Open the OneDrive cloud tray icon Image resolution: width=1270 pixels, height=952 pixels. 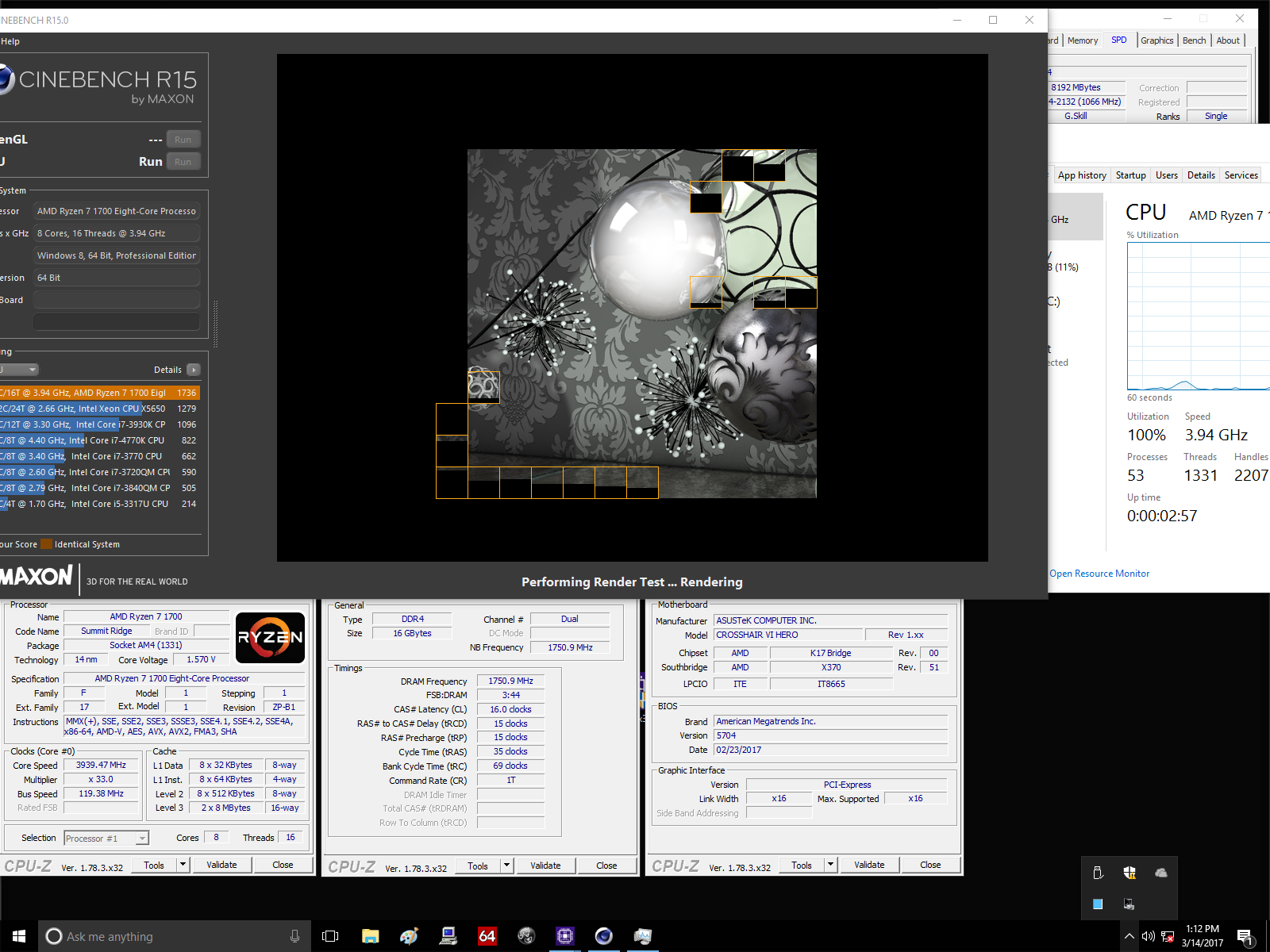(1161, 873)
